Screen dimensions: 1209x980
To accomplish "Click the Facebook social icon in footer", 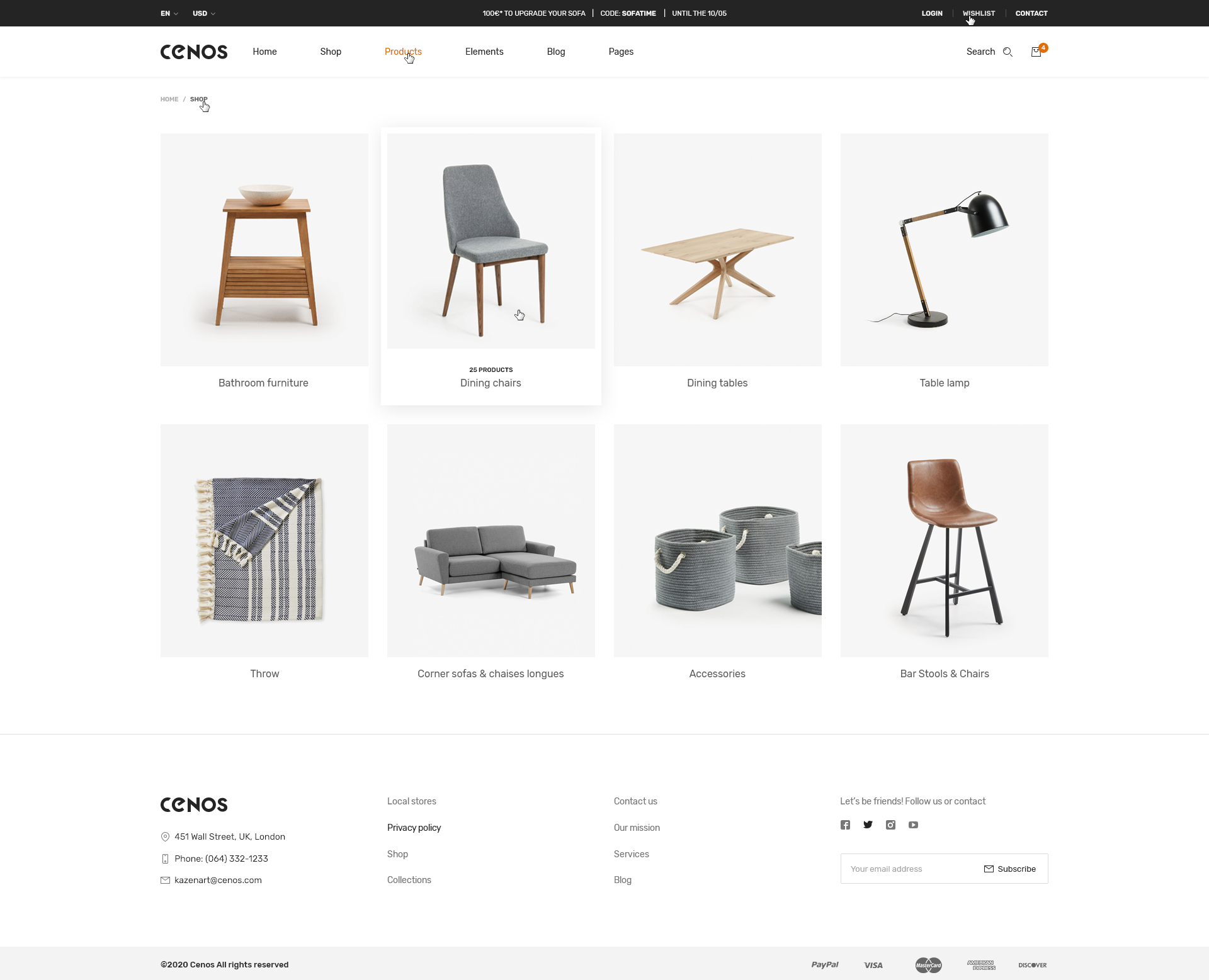I will [x=846, y=825].
